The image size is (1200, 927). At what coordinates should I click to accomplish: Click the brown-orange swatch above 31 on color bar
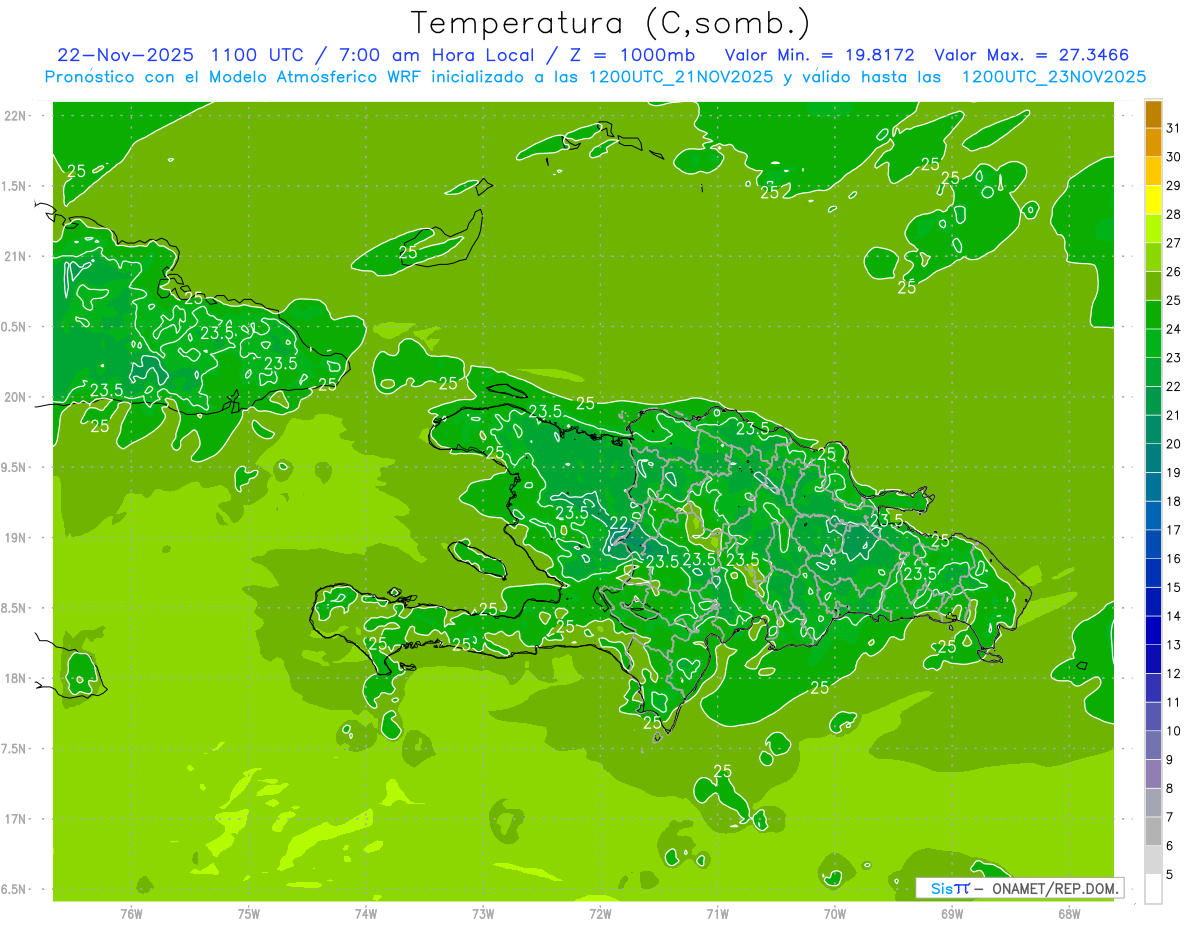[x=1153, y=114]
